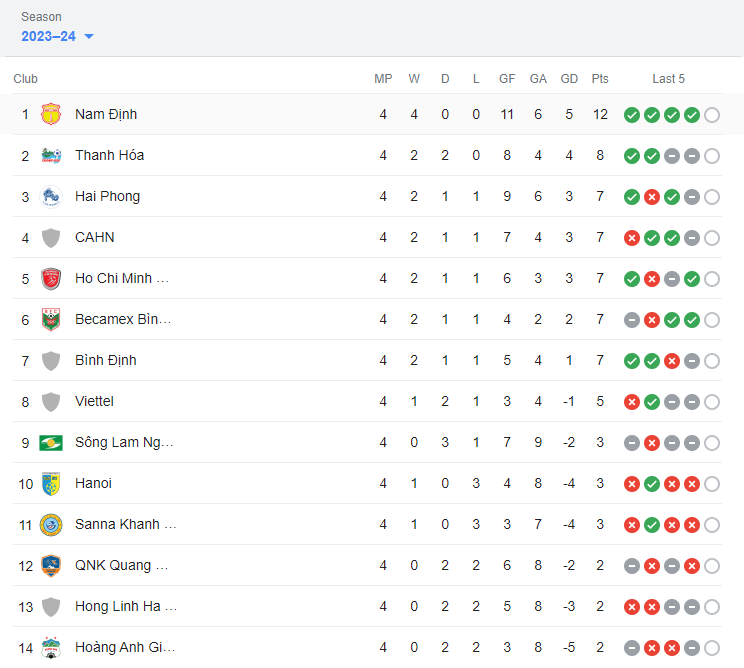Click the Becamex Bình Dương club crest
Viewport: 744px width, 668px height.
(51, 320)
